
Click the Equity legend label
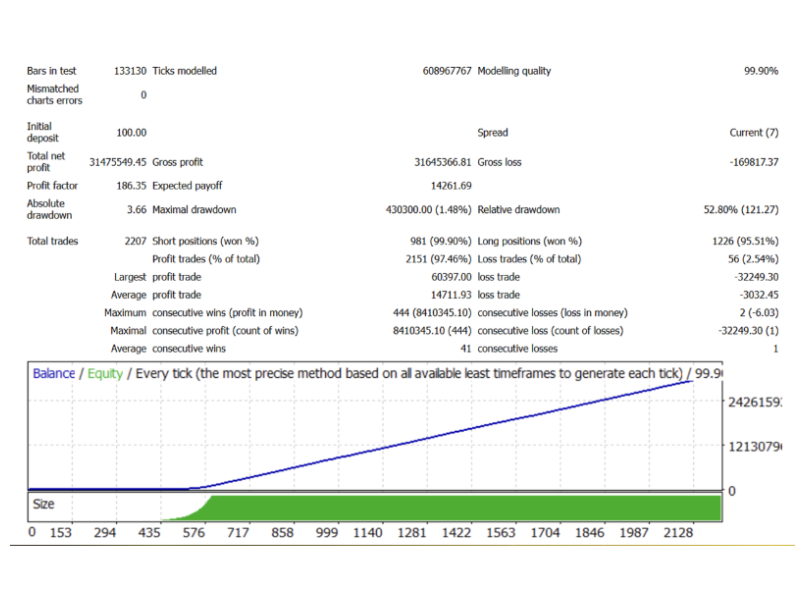[105, 373]
